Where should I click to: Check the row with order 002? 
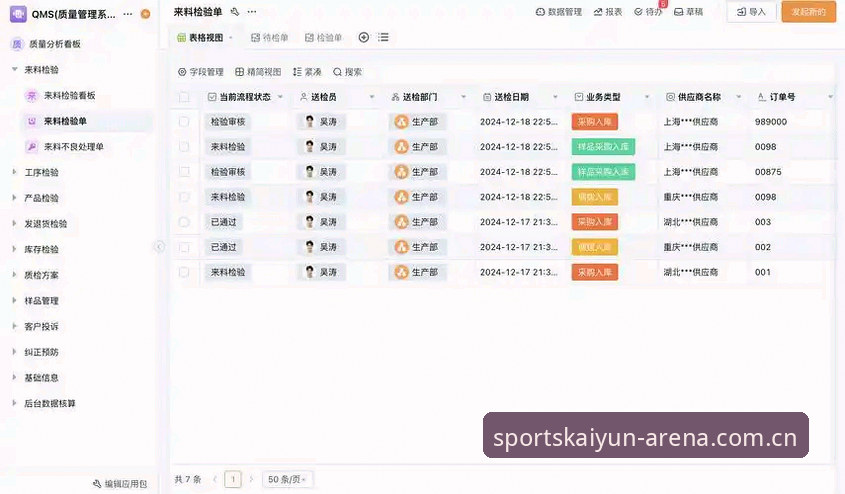[184, 247]
